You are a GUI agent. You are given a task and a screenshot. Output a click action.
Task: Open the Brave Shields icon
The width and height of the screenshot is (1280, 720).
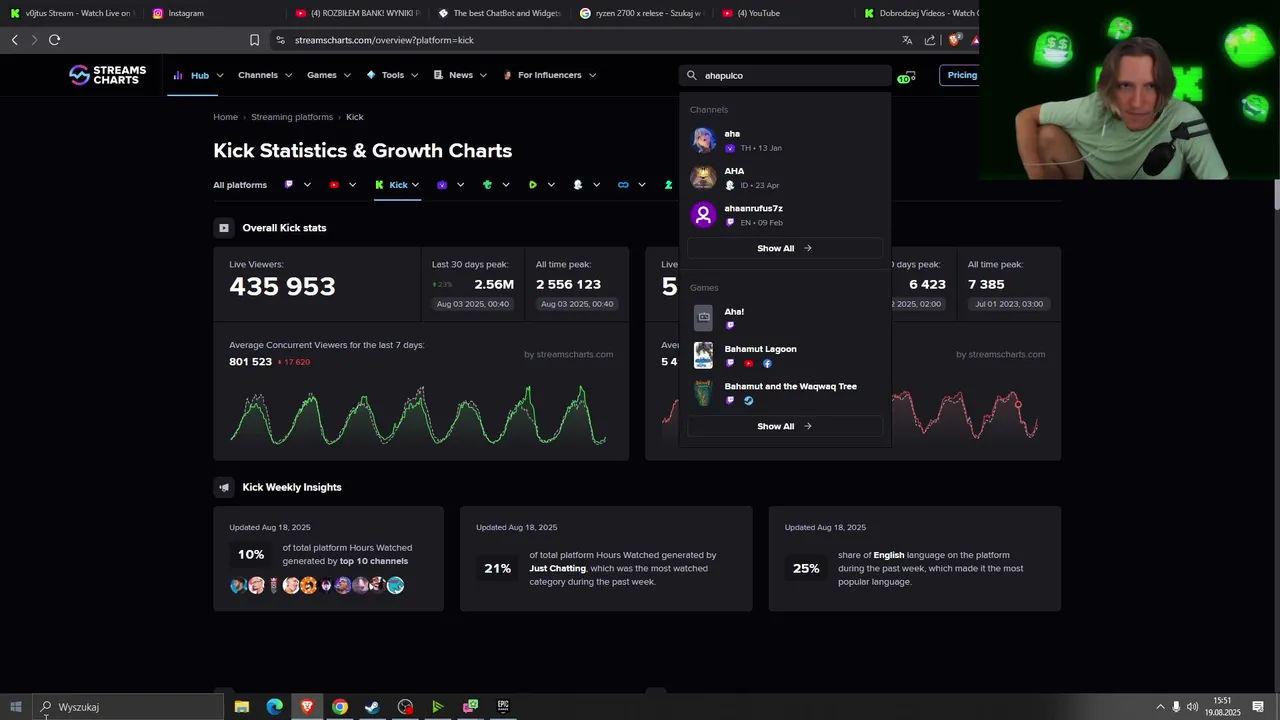(x=954, y=40)
